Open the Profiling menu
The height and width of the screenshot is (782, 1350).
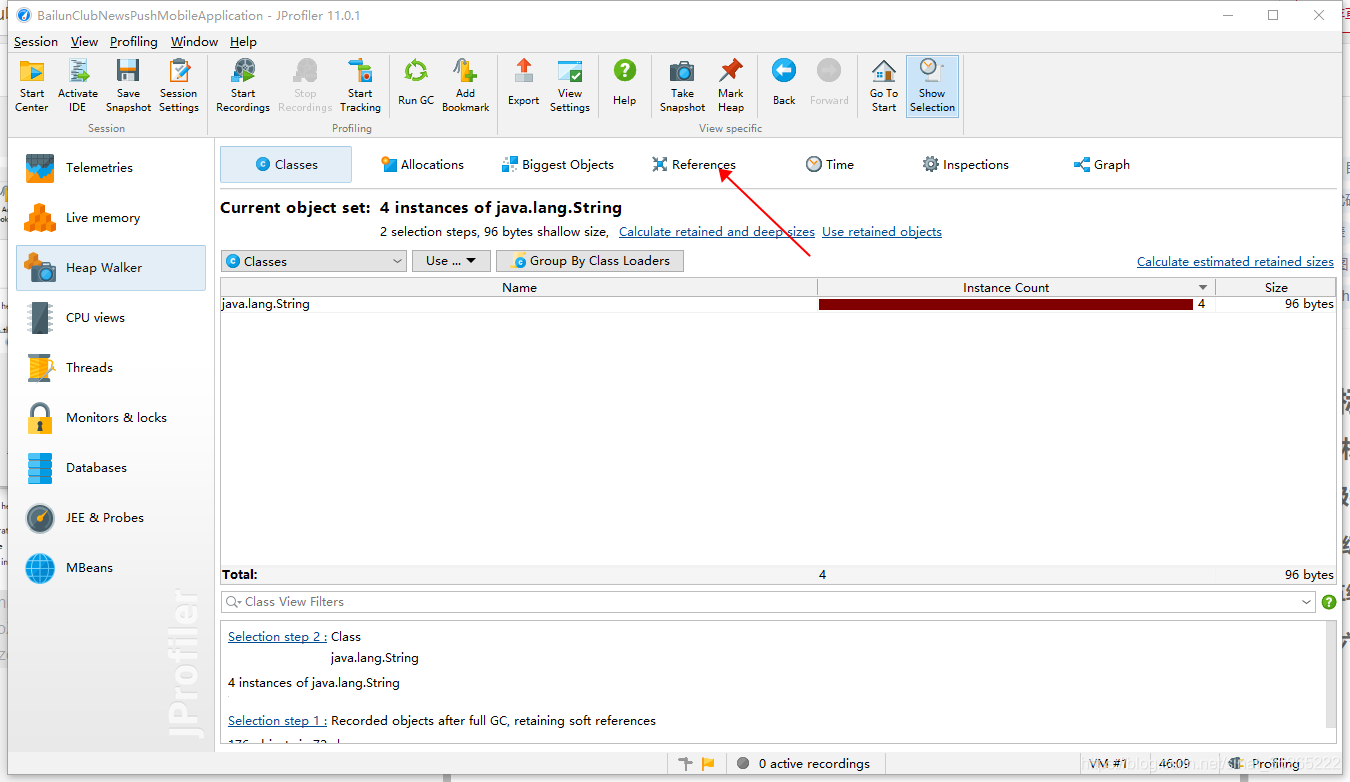point(134,42)
